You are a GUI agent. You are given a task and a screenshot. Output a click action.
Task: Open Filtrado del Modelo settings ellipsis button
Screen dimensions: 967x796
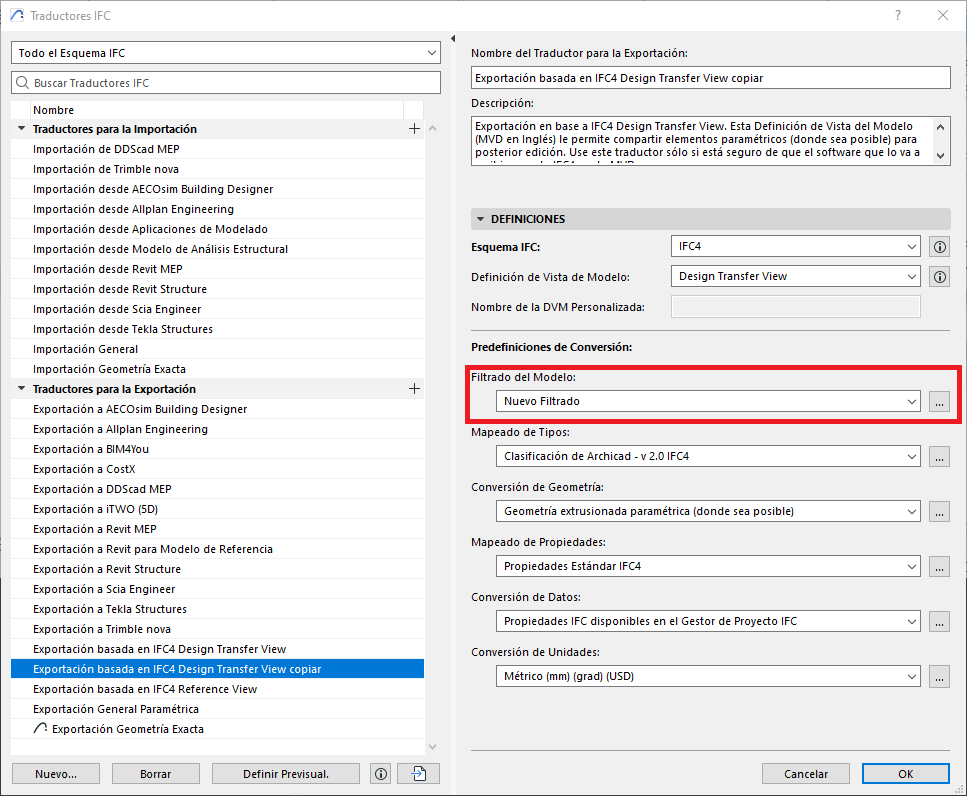[939, 401]
